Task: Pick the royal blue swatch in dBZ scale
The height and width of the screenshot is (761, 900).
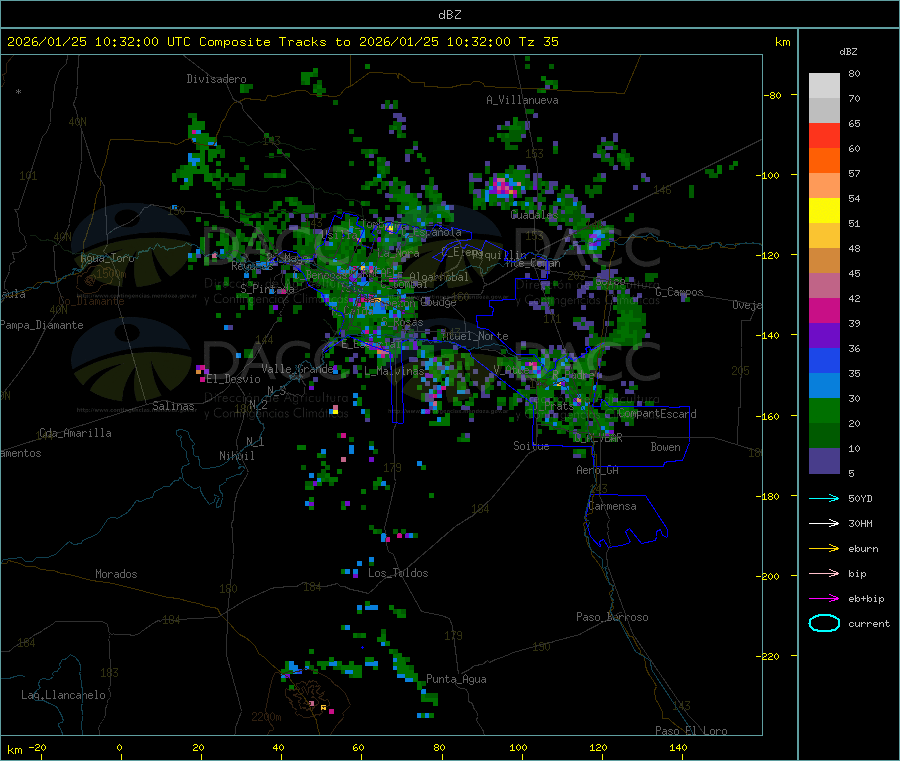Action: 824,360
